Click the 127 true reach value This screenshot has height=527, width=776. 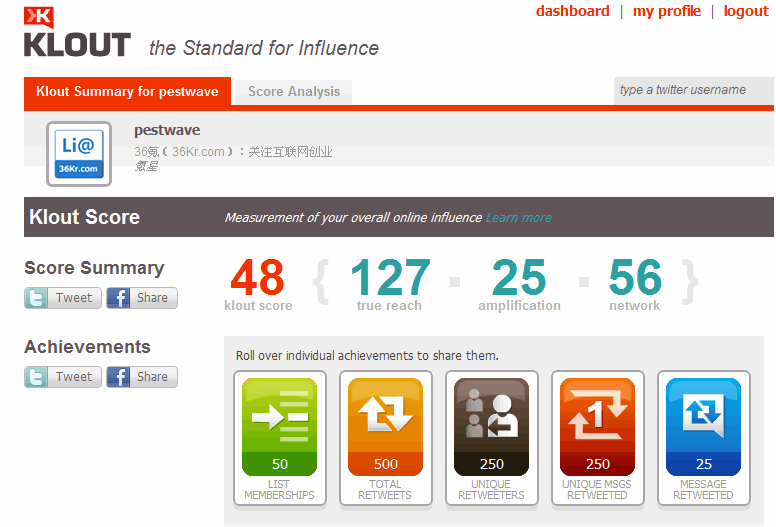tap(390, 278)
